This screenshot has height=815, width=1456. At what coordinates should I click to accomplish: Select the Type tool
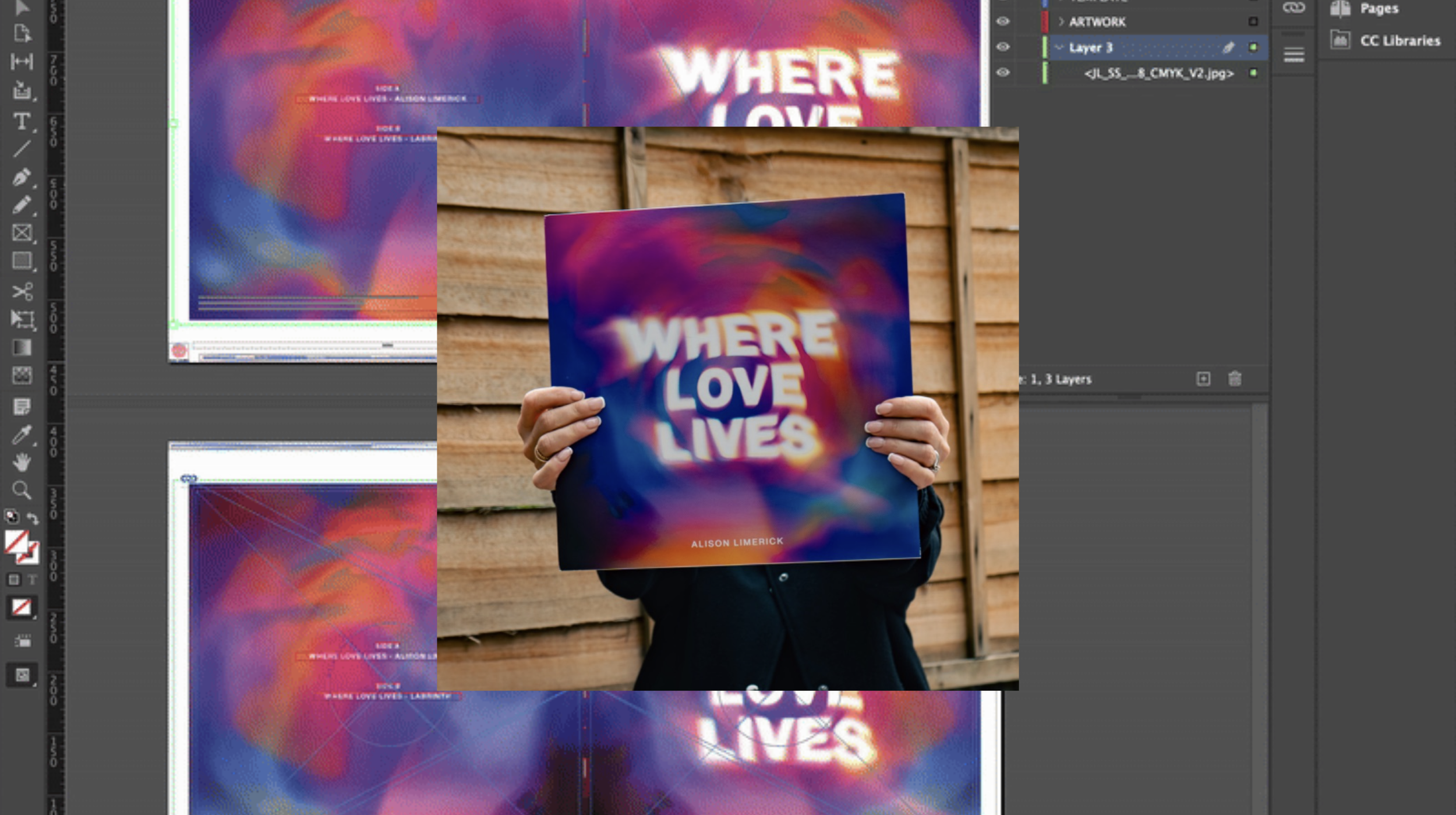[22, 121]
